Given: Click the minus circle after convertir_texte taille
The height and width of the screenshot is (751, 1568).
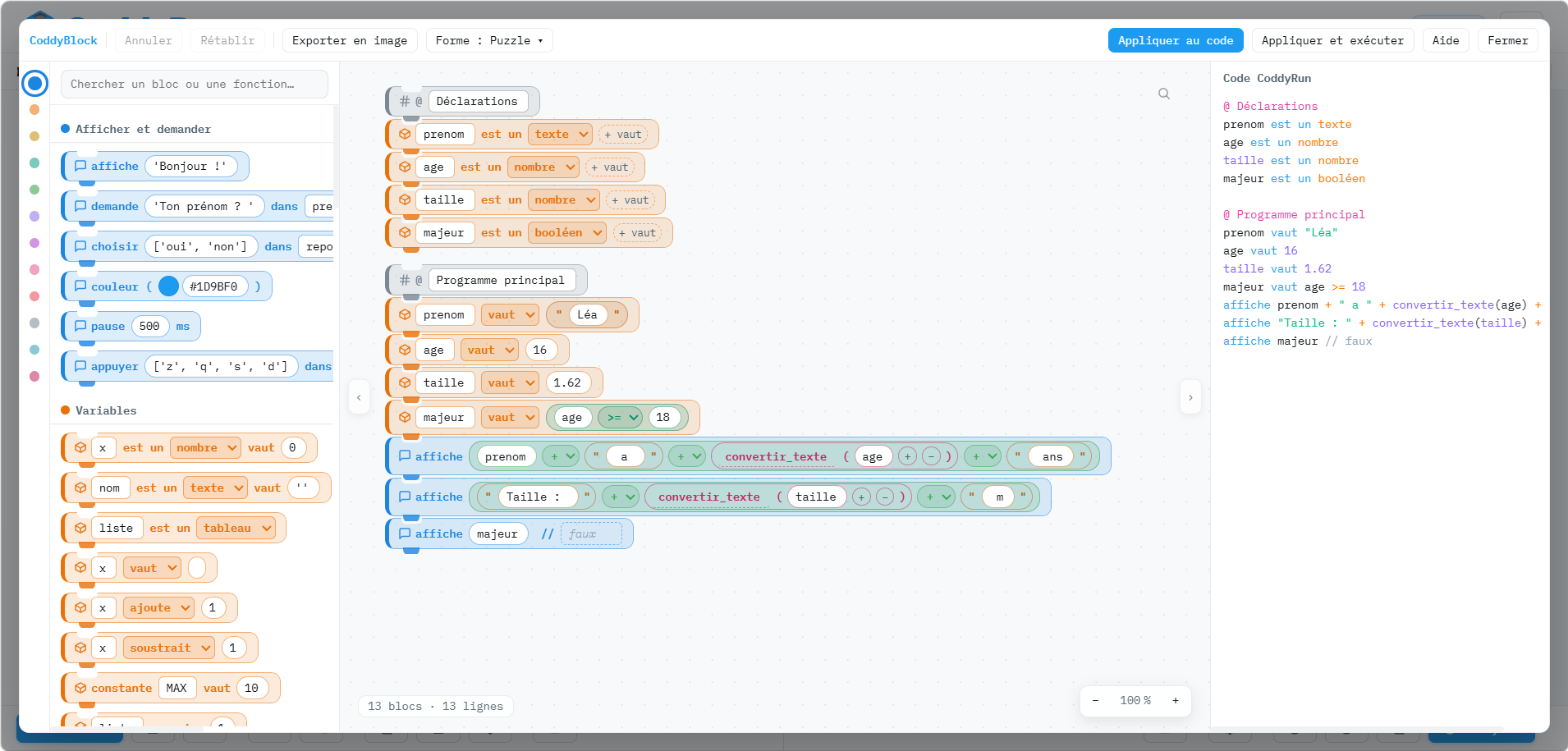Looking at the screenshot, I should (x=884, y=497).
